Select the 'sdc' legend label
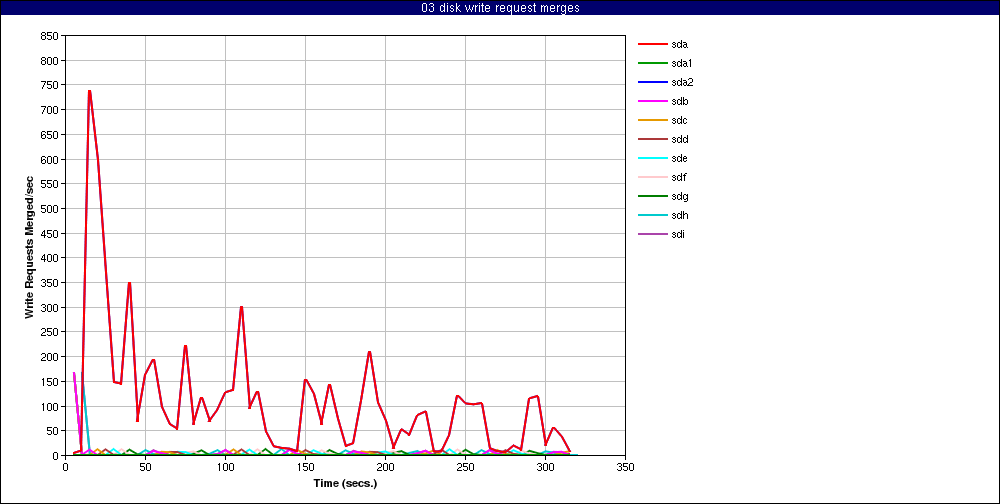Viewport: 1000px width, 504px height. click(679, 120)
